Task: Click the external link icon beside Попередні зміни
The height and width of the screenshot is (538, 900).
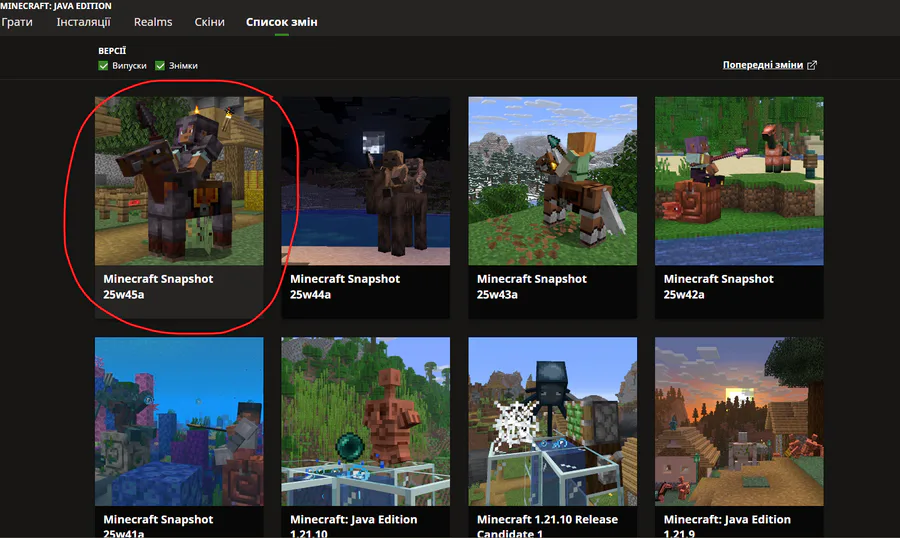Action: click(812, 65)
